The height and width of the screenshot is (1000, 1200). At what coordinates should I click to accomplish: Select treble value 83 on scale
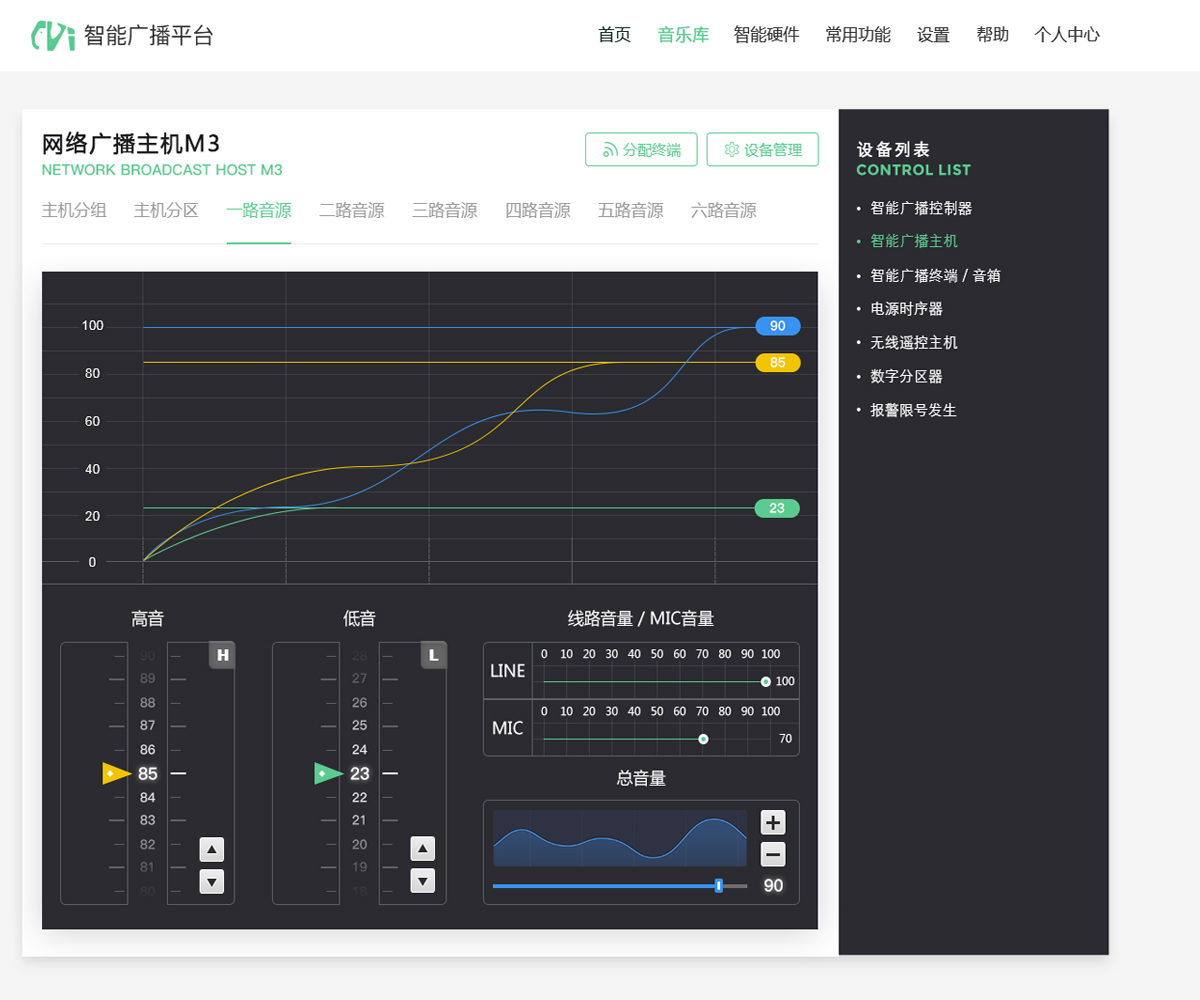point(148,820)
